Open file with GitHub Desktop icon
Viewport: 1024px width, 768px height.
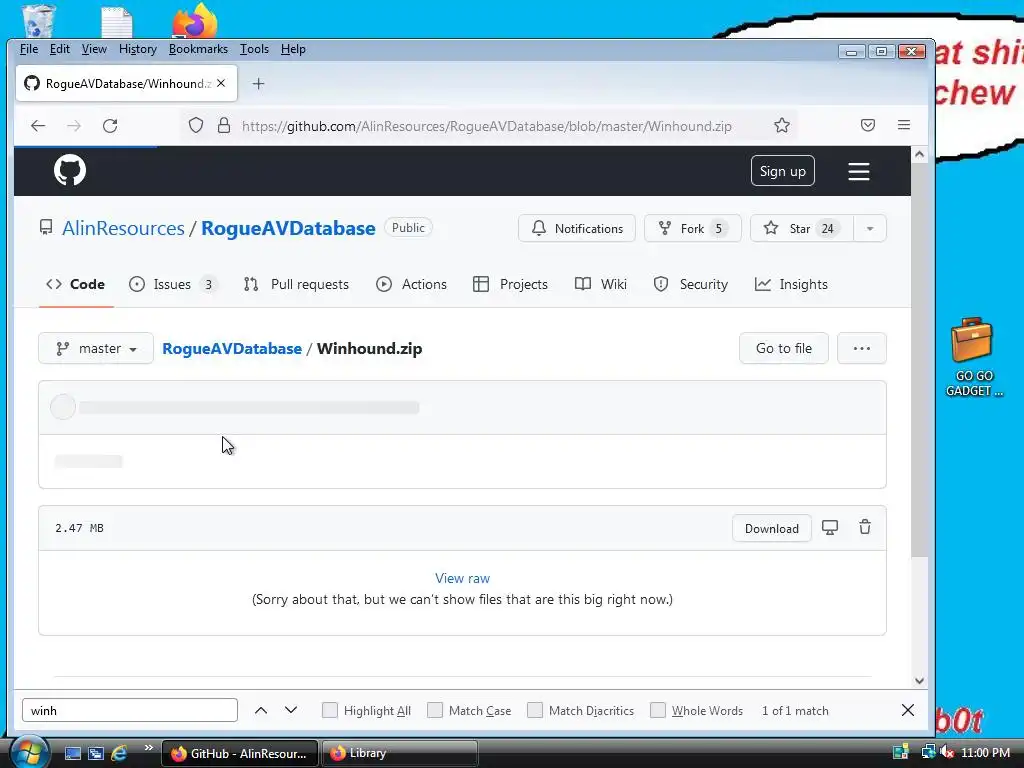click(830, 528)
